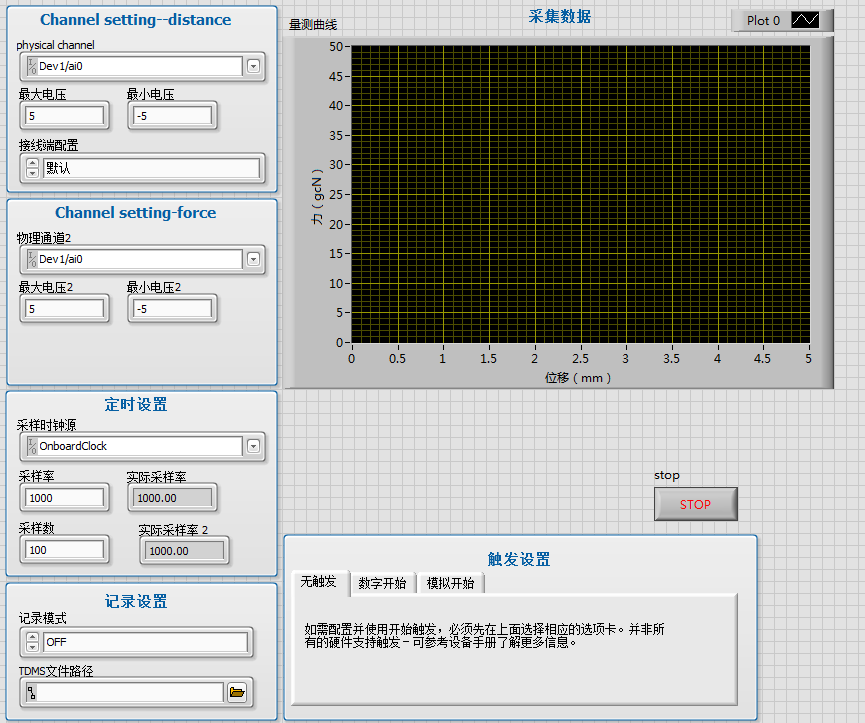Viewport: 865px width, 723px height.
Task: Click the 实际采样率 indicator value
Action: pos(172,498)
